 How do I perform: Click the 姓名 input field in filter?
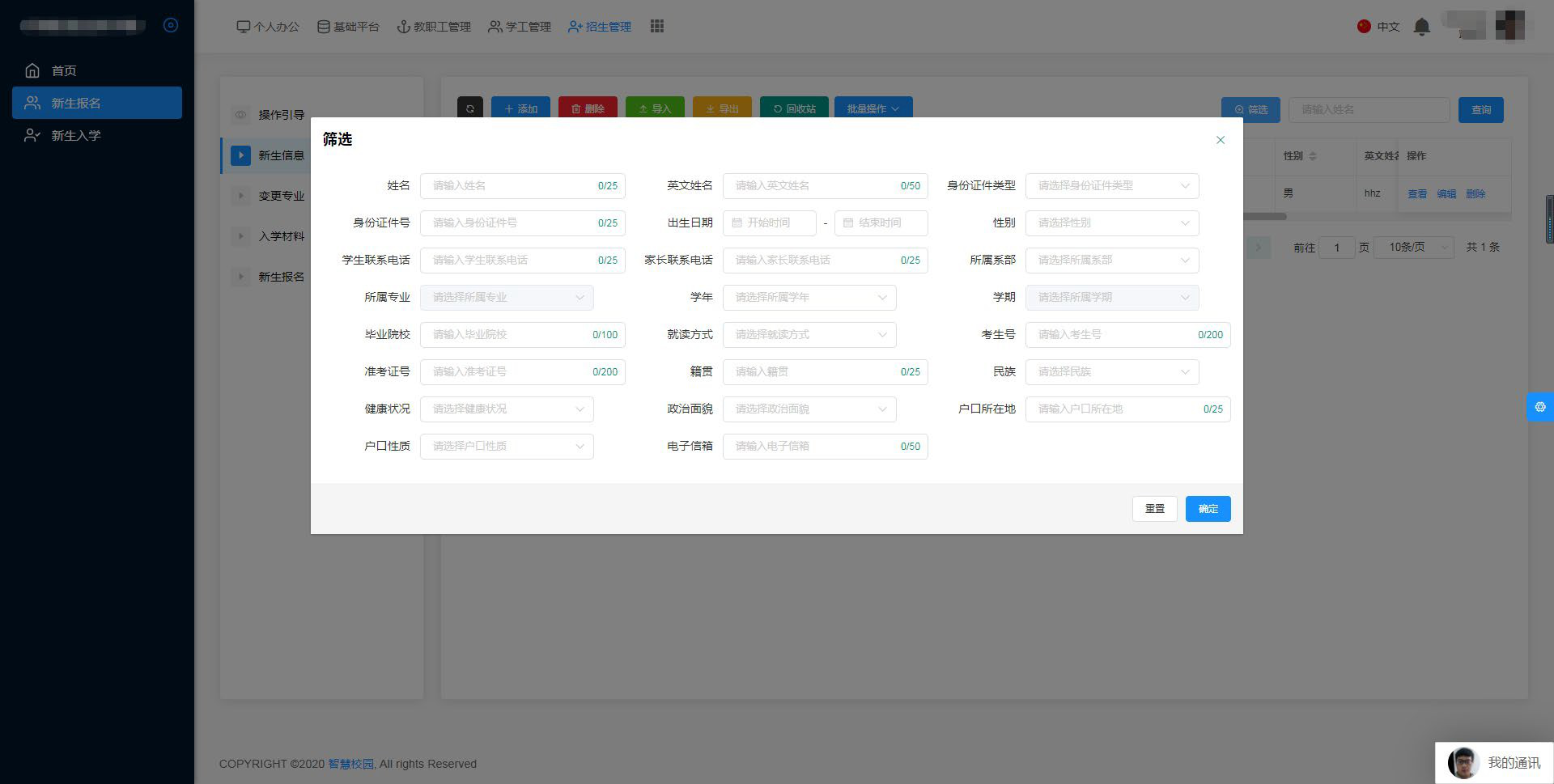pos(510,185)
